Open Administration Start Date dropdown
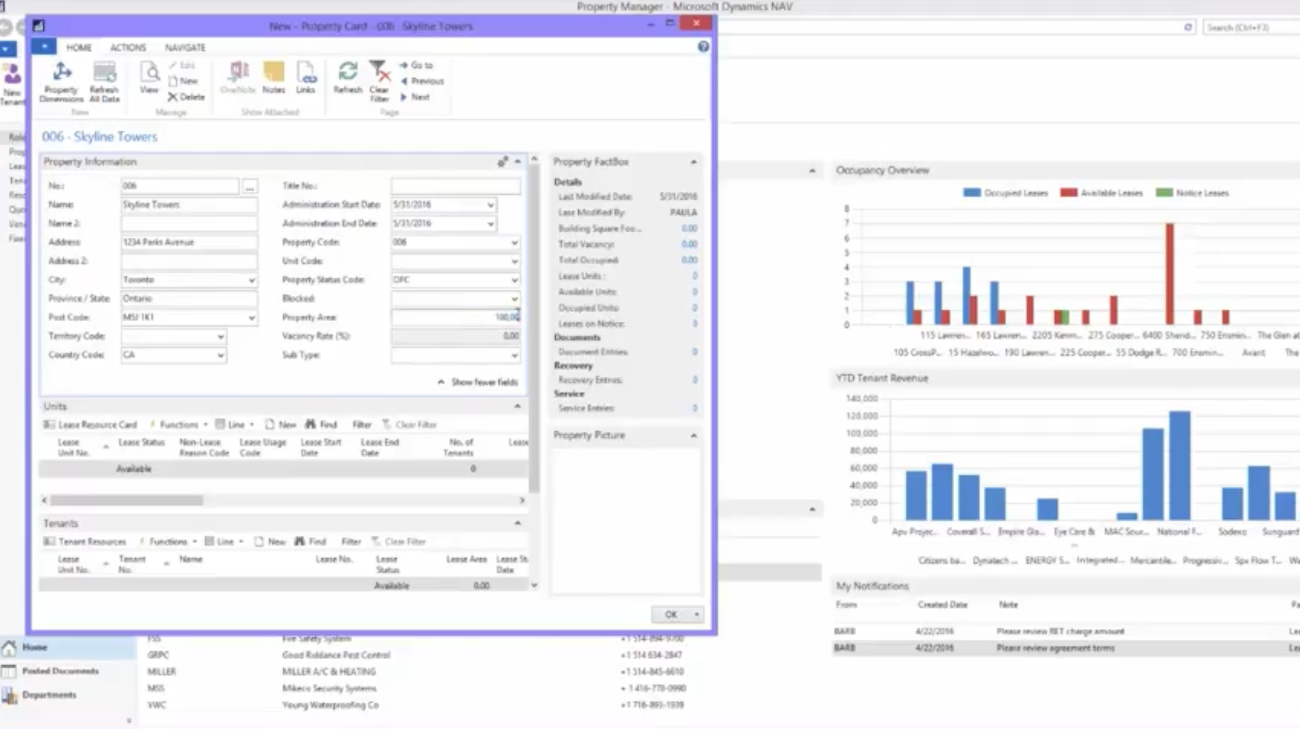The image size is (1300, 729). pos(490,205)
